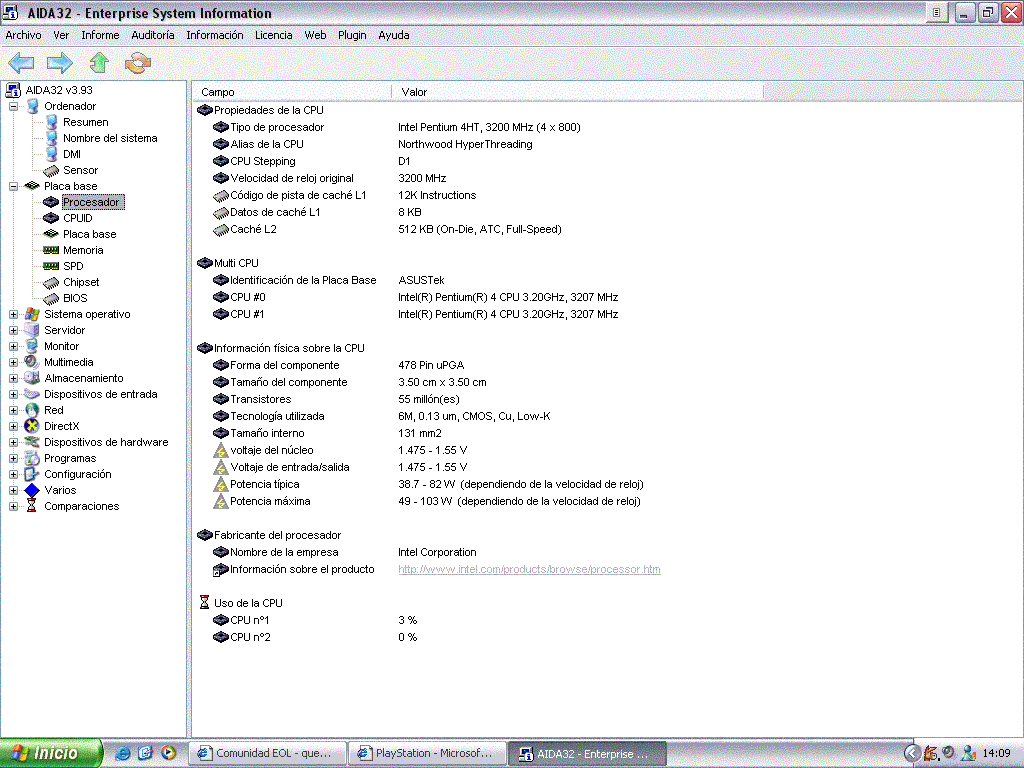The width and height of the screenshot is (1024, 768).
Task: Select the Placa base child tree item
Action: (89, 234)
